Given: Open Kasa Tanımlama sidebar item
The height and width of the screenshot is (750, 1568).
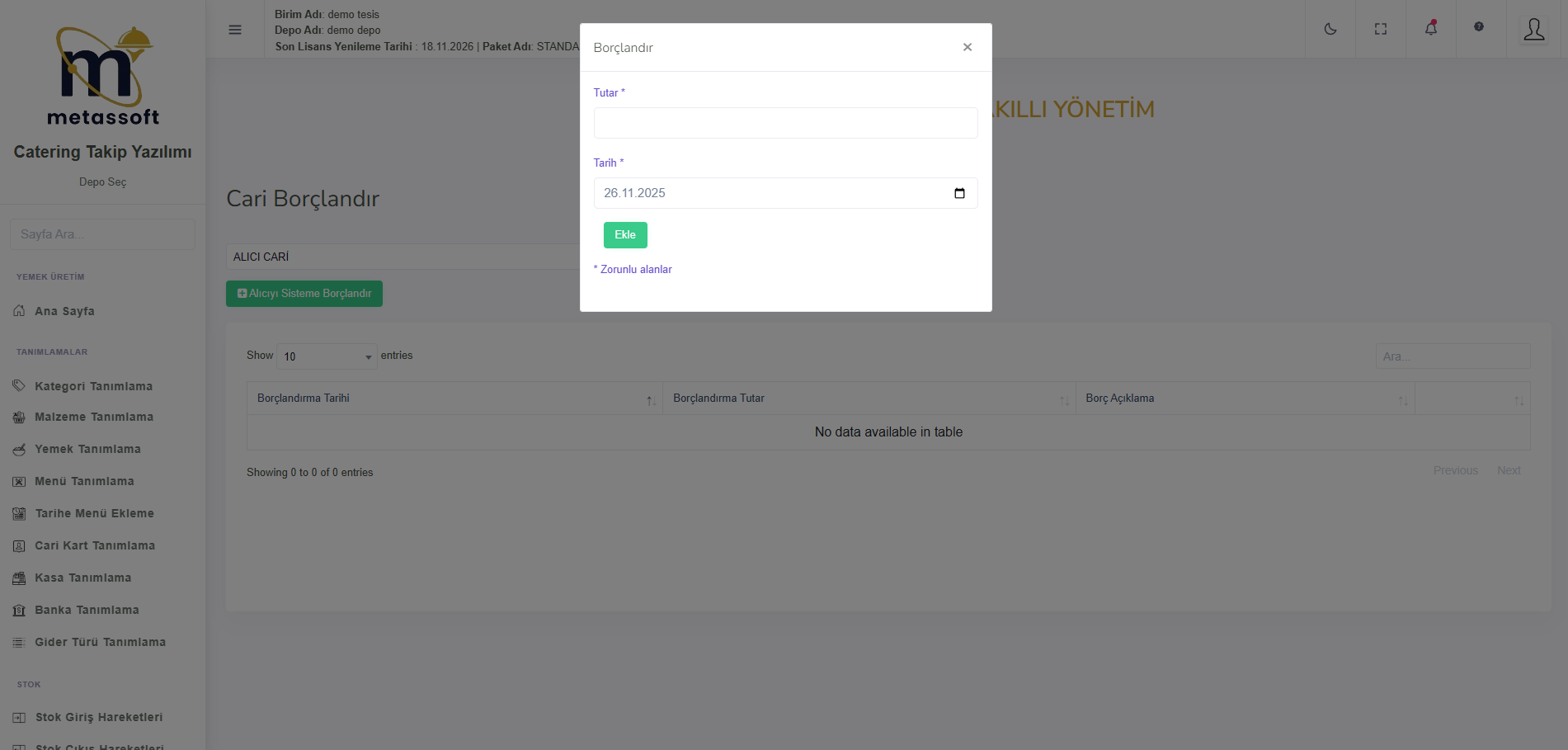Looking at the screenshot, I should tap(82, 578).
